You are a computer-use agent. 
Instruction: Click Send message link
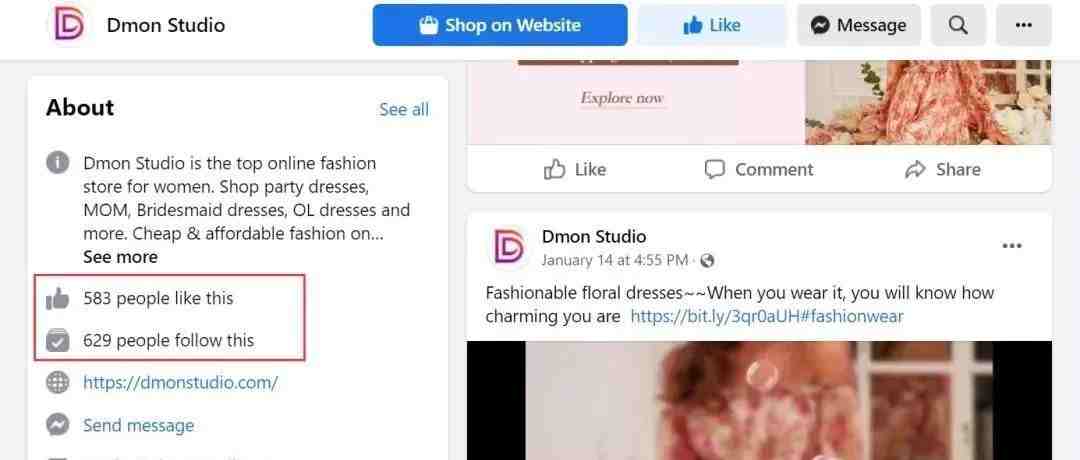(x=138, y=426)
